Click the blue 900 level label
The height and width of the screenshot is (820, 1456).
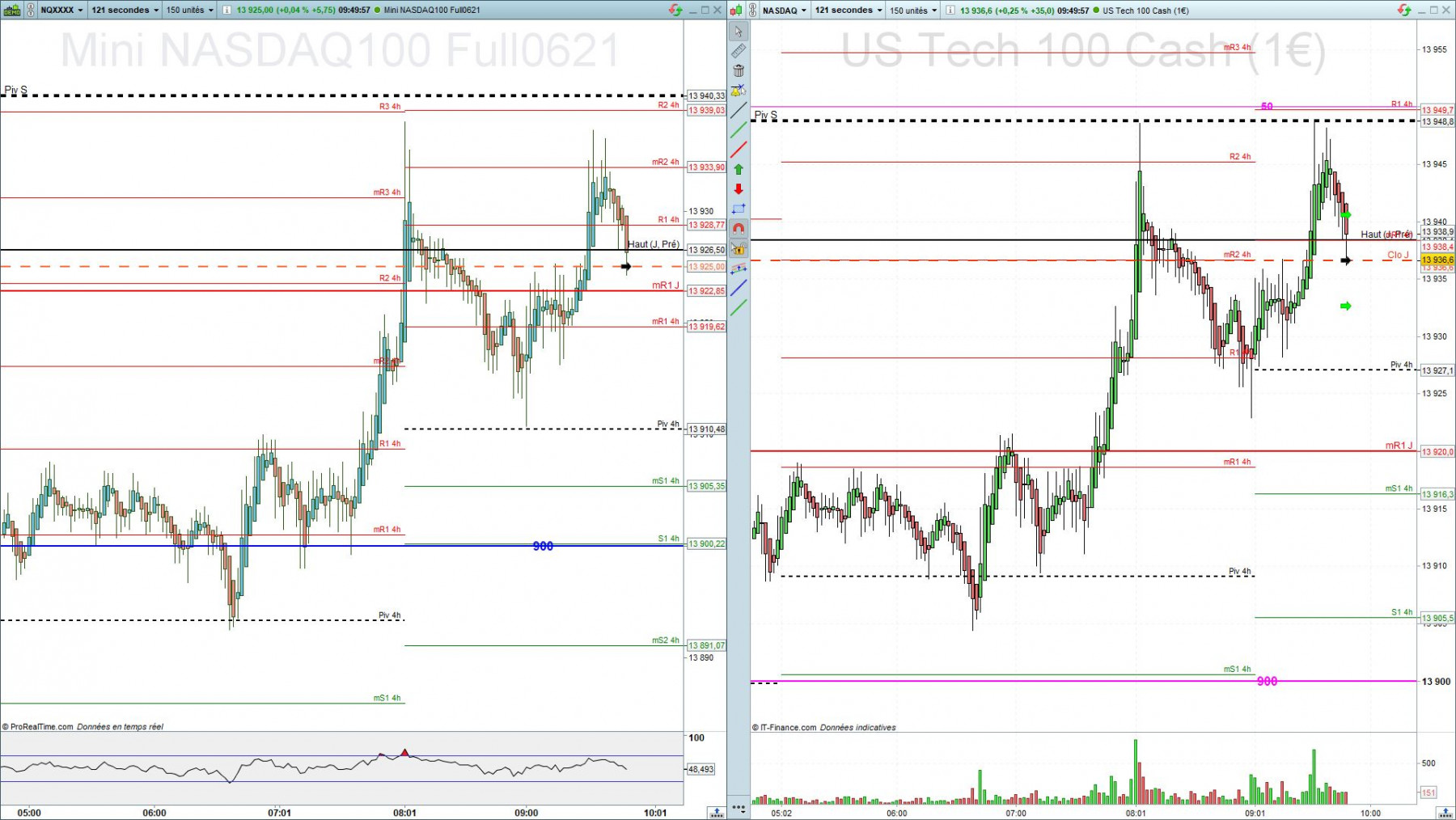pos(543,547)
